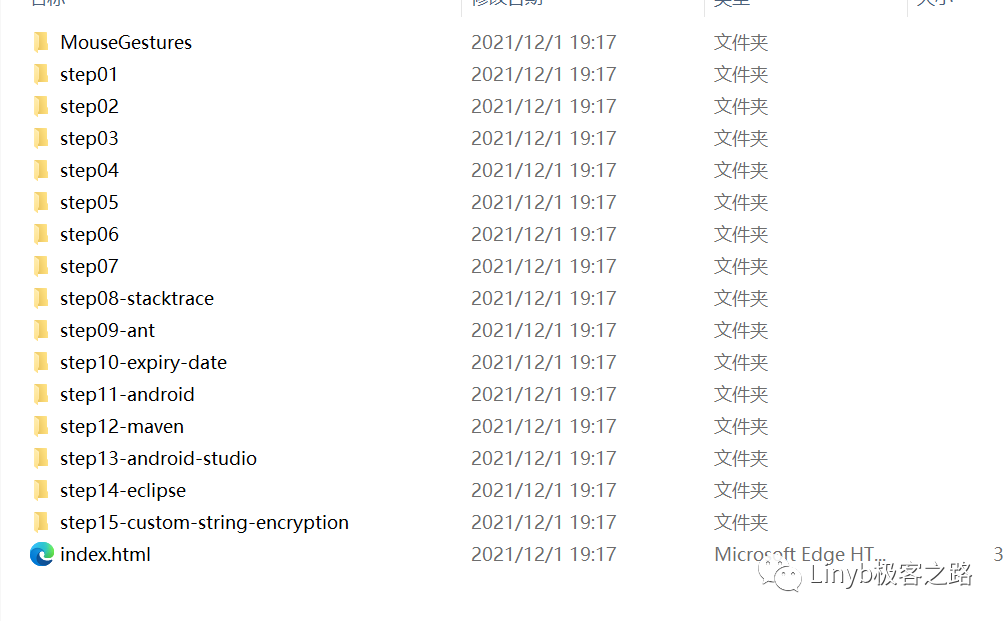Select the index.html file name
1005x621 pixels.
point(105,554)
